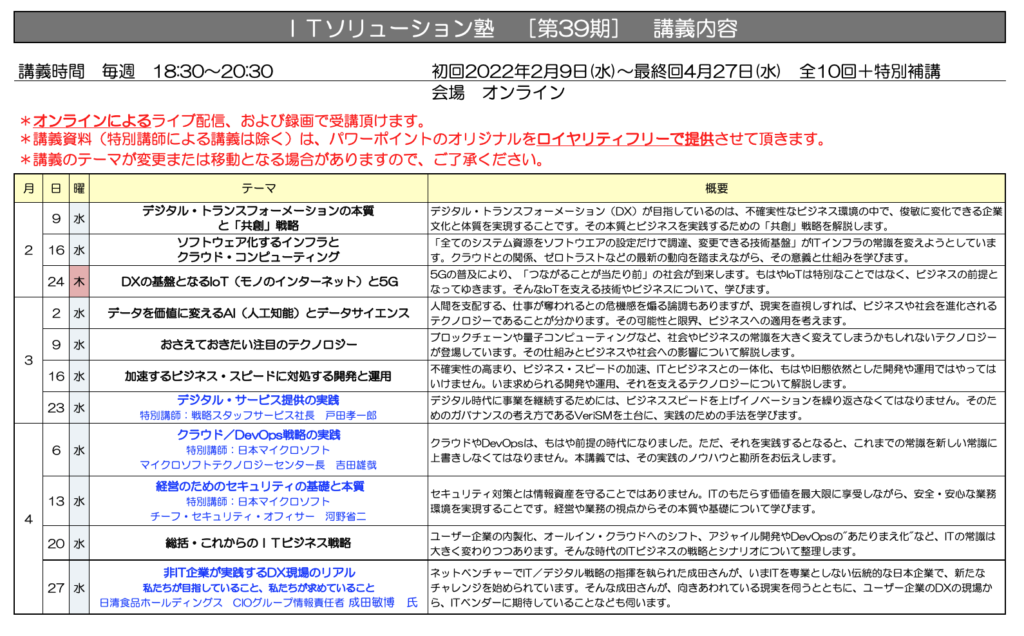This screenshot has height=636, width=1024.
Task: Click 非IT企業が実践するDX現場のリアル title
Action: tap(259, 572)
